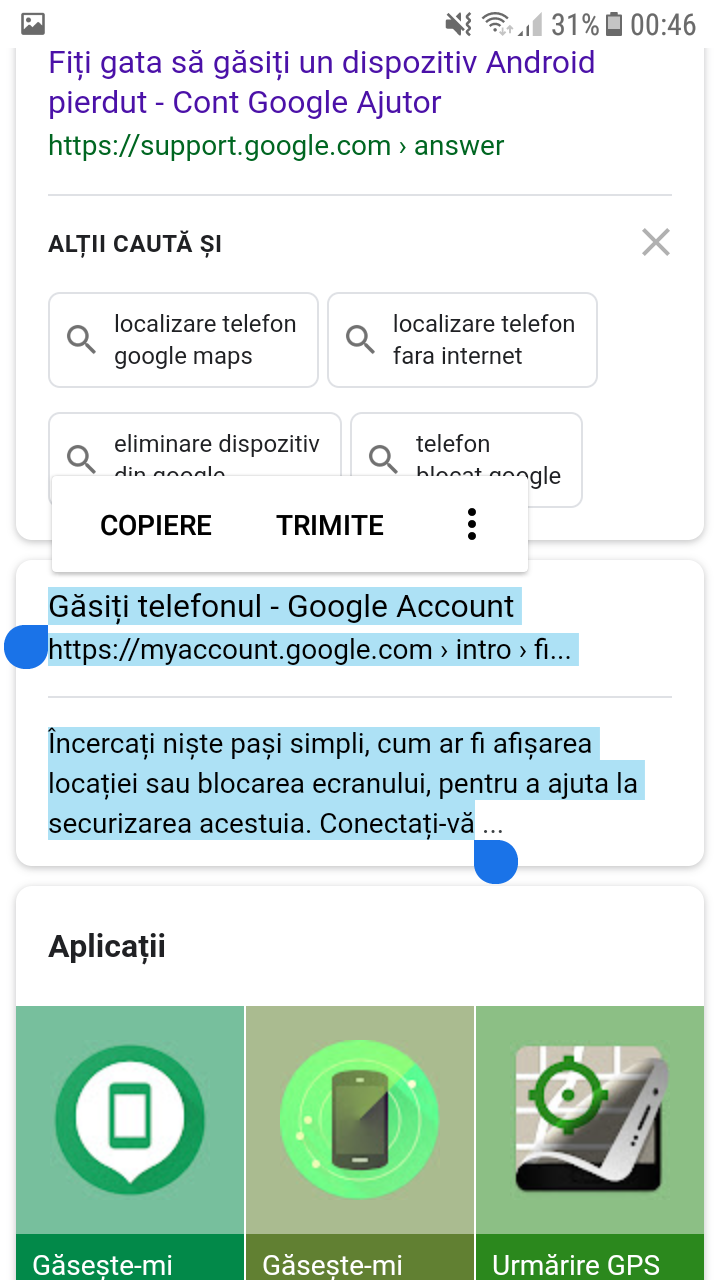Tap COPIERE in the text selection menu
This screenshot has height=1280, width=720.
(x=156, y=526)
